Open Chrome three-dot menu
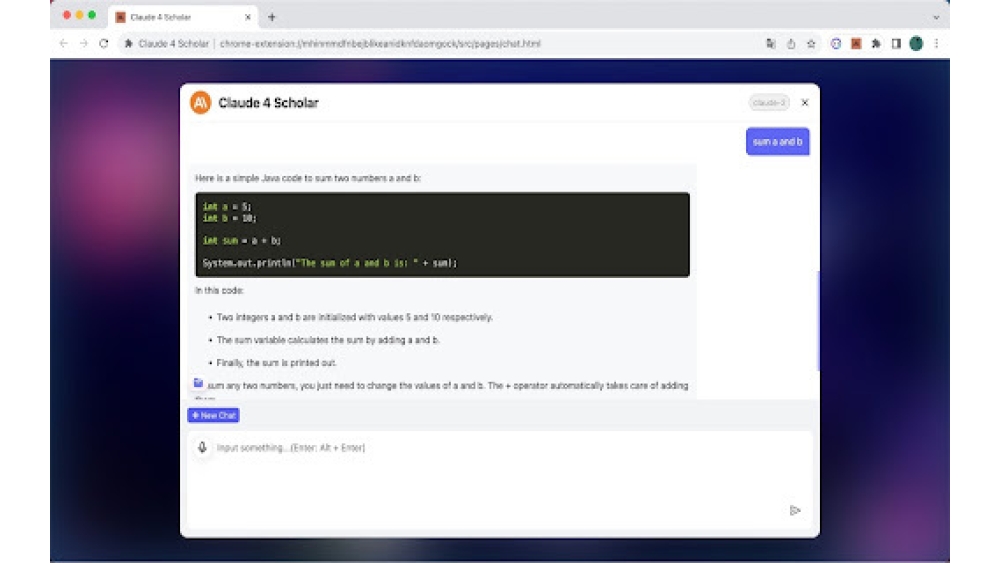Image resolution: width=1000 pixels, height=563 pixels. 936,43
